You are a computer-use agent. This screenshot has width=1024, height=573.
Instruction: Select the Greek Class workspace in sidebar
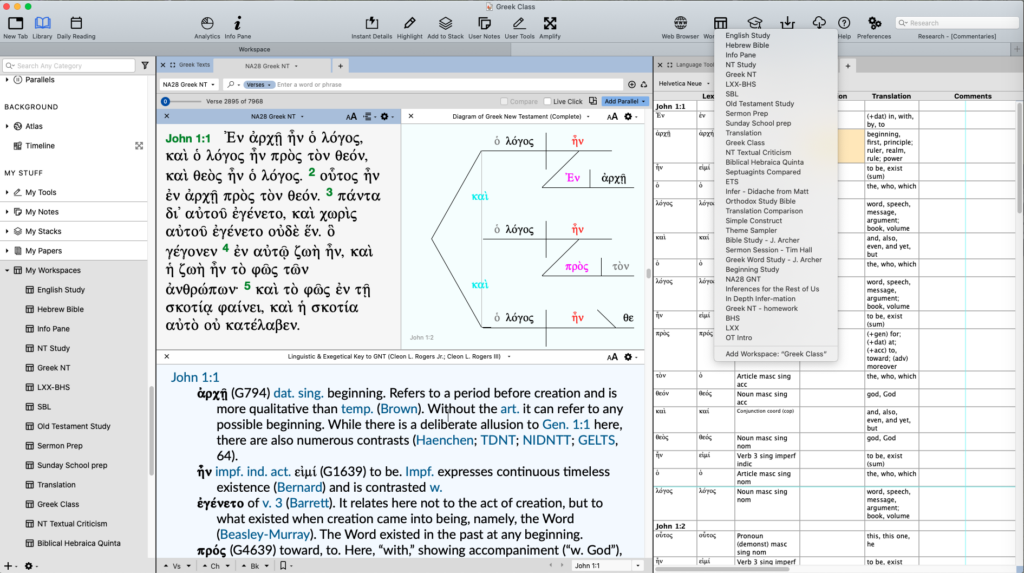click(x=57, y=504)
